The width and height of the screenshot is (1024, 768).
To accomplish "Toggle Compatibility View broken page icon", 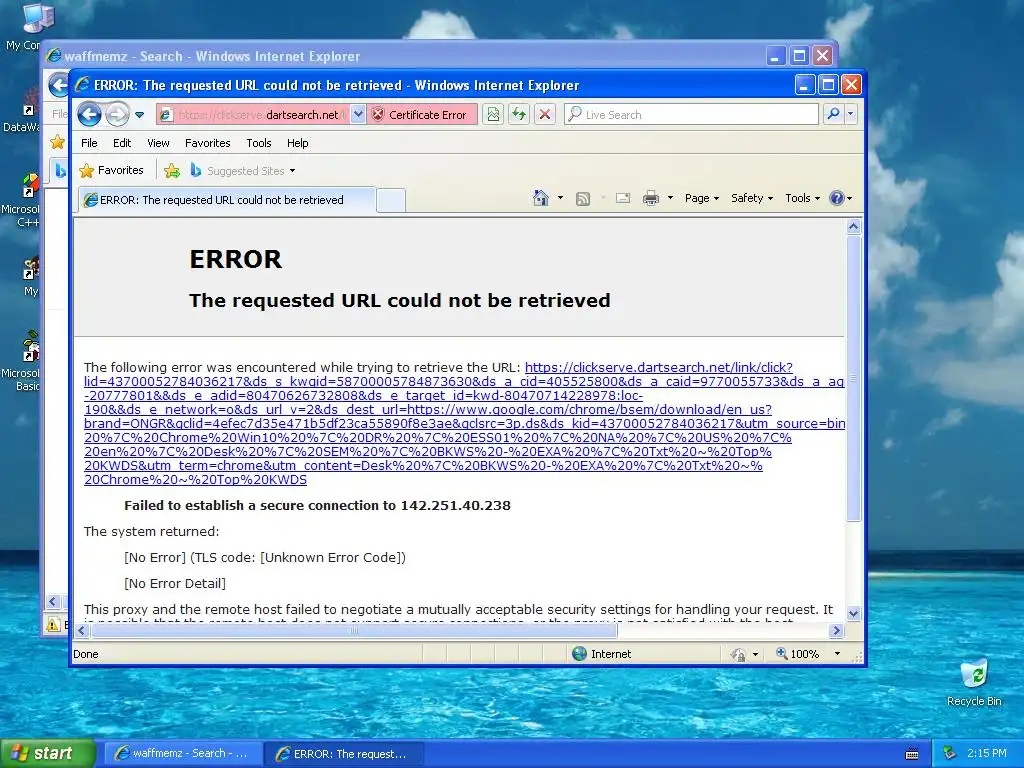I will click(x=493, y=114).
